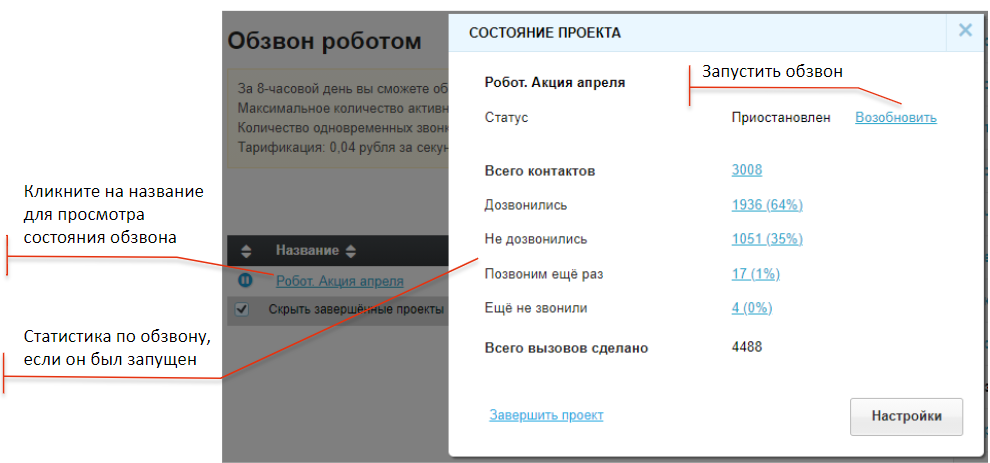
Task: Click the Статус label
Action: [506, 117]
